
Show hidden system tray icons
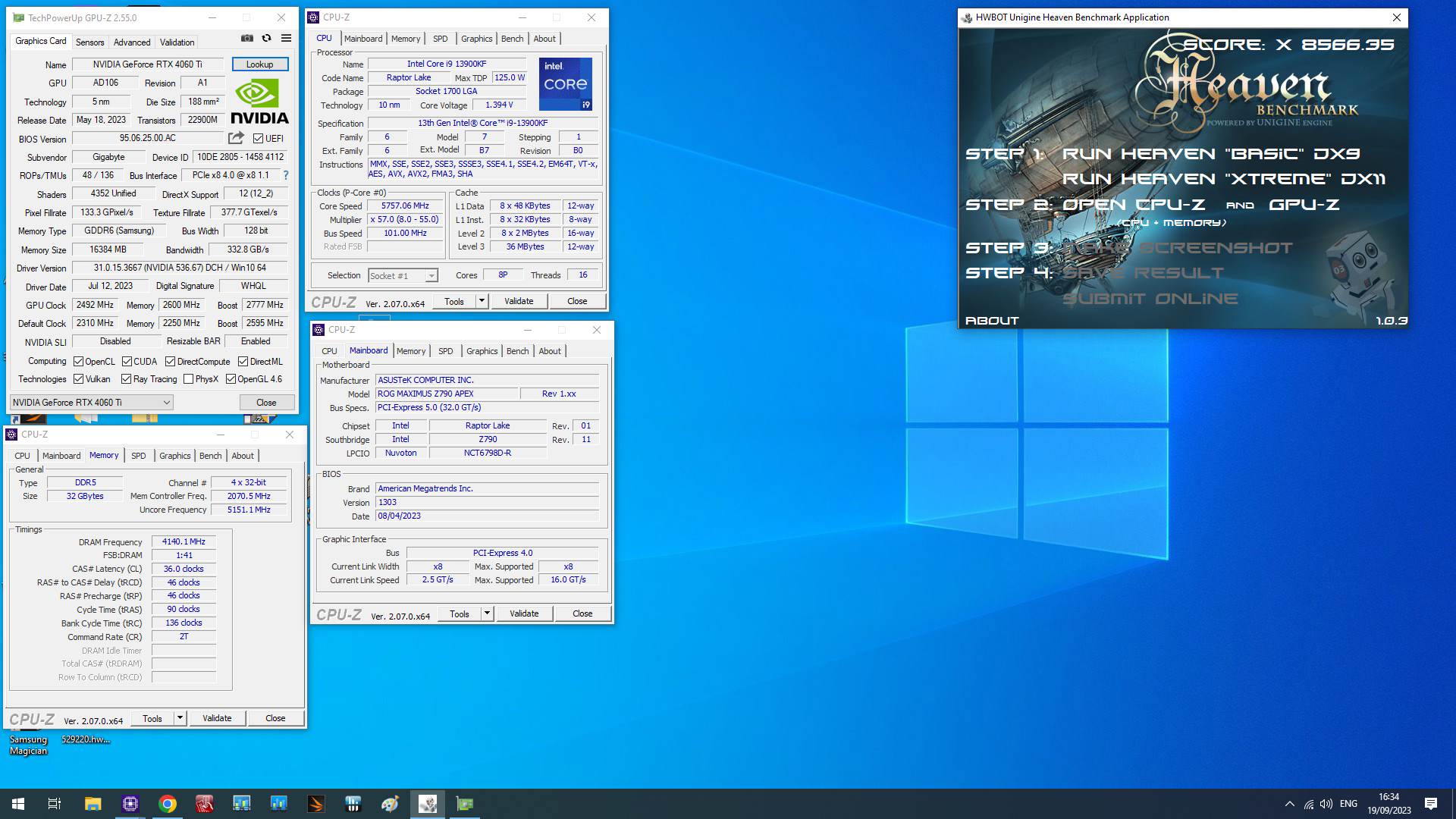coord(1289,804)
